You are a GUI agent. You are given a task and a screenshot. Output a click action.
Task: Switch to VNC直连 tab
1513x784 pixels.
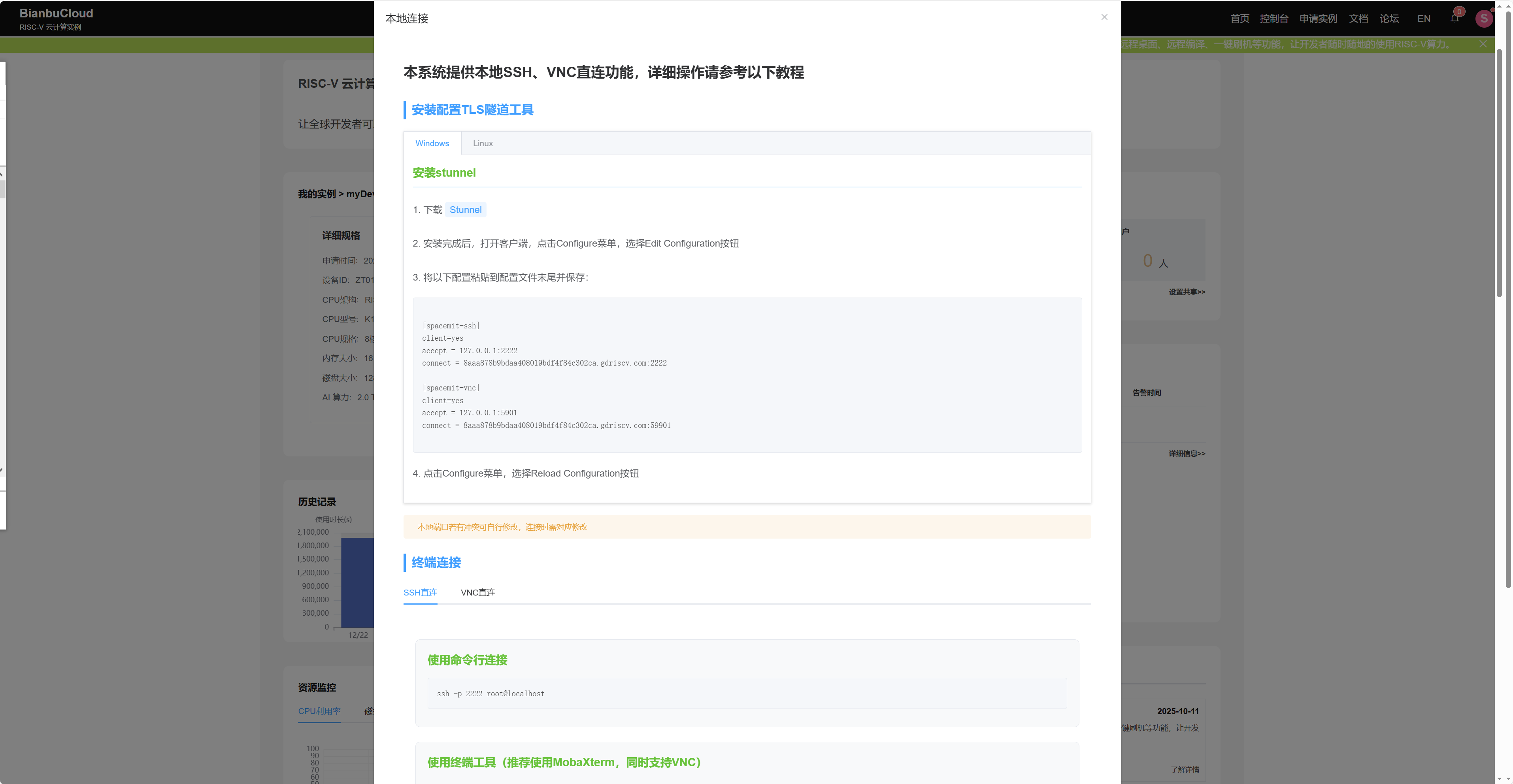[x=477, y=593]
